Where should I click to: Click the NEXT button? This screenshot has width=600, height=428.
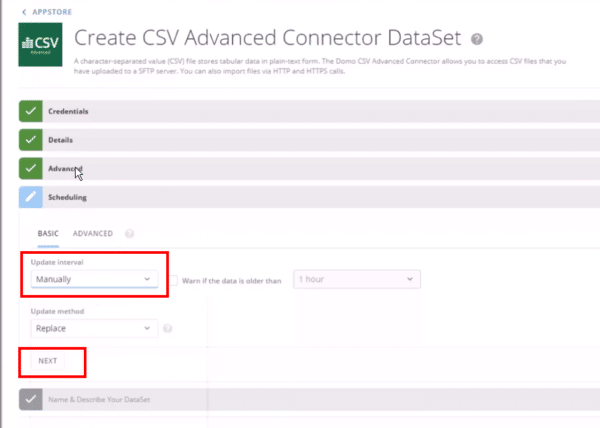(48, 360)
